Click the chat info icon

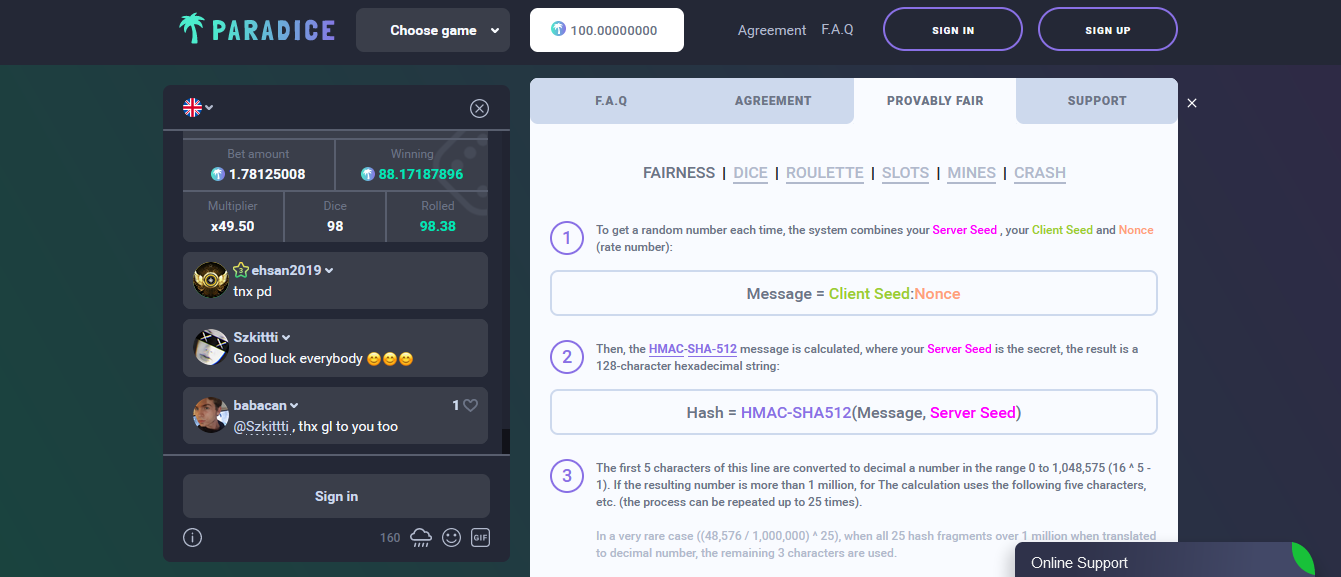(193, 538)
